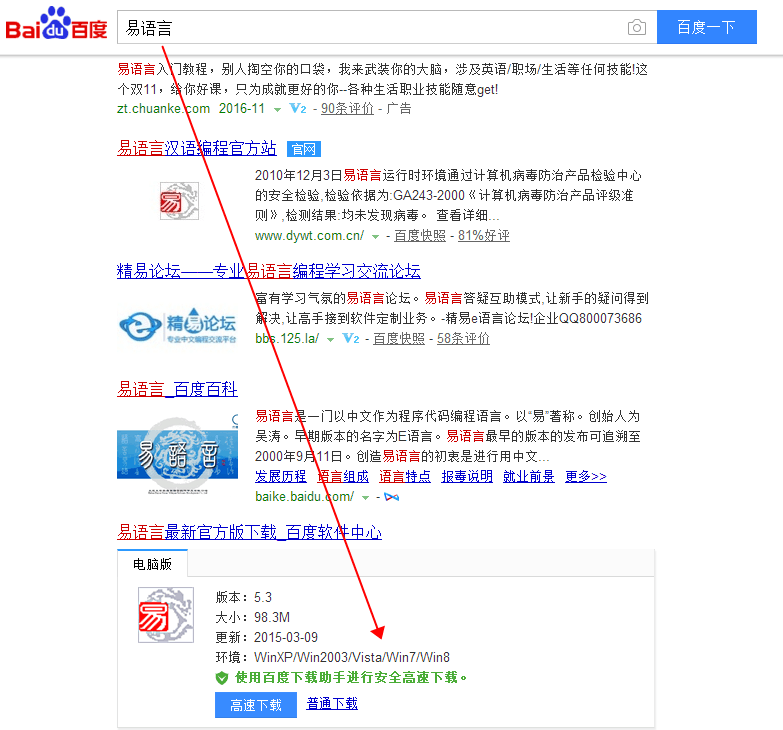The height and width of the screenshot is (730, 783).
Task: Expand dropdown arrow next to bbs.125.la
Action: point(330,340)
